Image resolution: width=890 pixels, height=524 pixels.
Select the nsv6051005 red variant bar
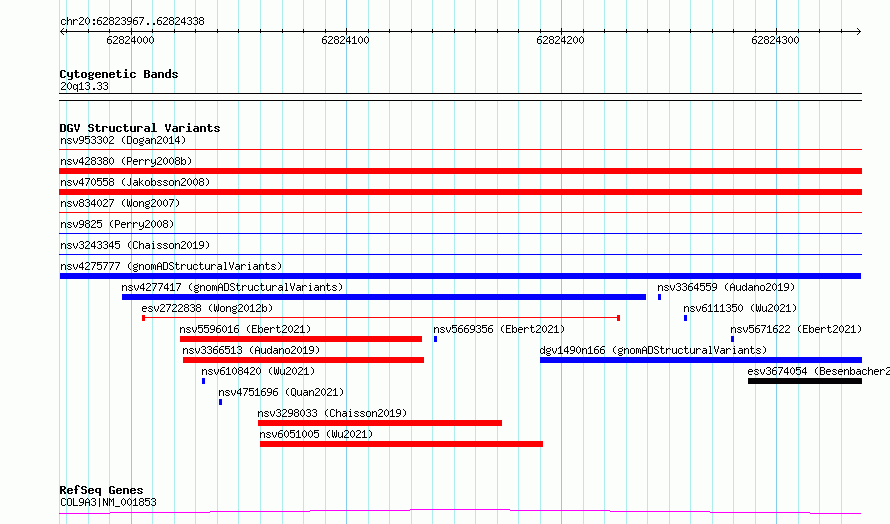tap(401, 444)
